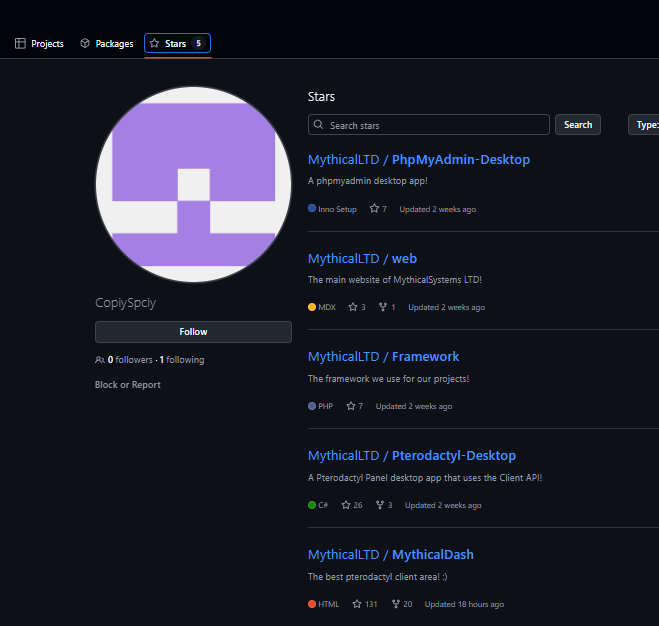The height and width of the screenshot is (626, 659).
Task: Click the Stars count badge showing 5
Action: click(198, 43)
